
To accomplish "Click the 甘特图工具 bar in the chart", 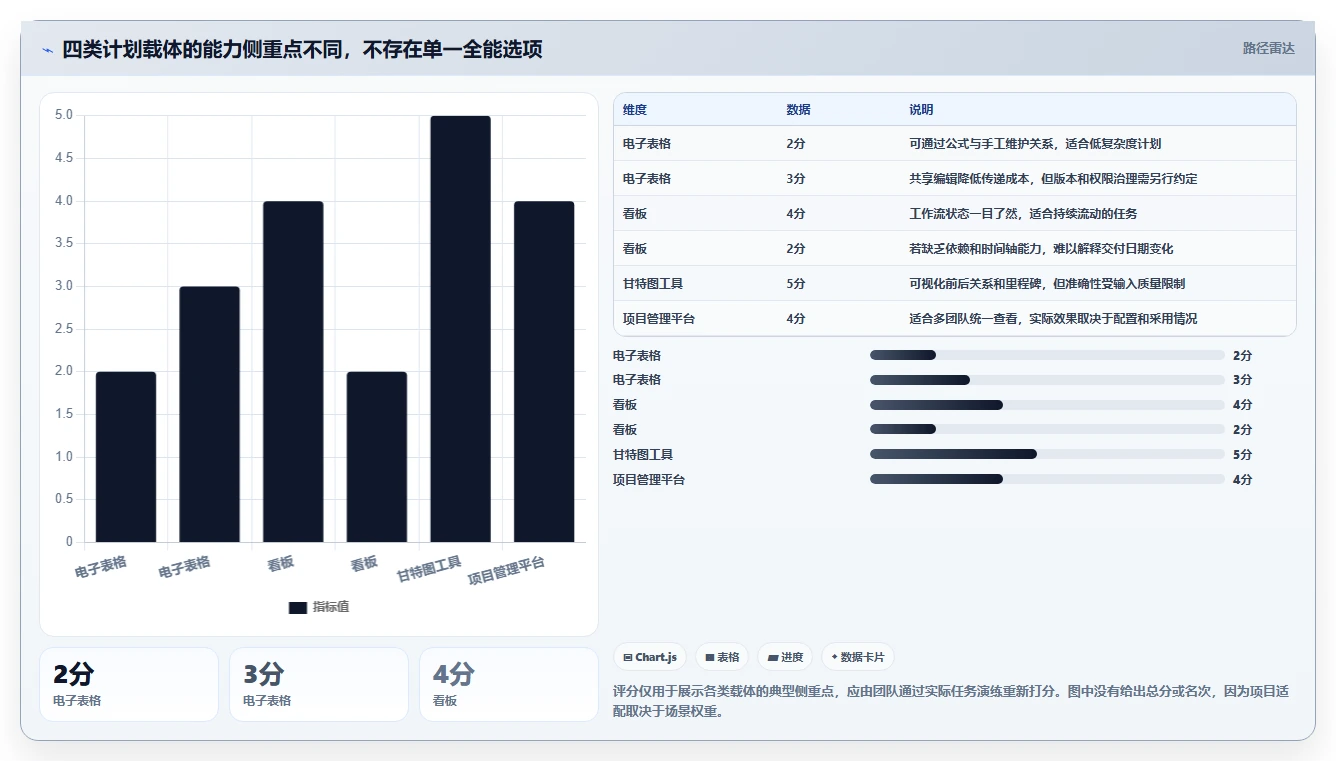I will point(461,329).
